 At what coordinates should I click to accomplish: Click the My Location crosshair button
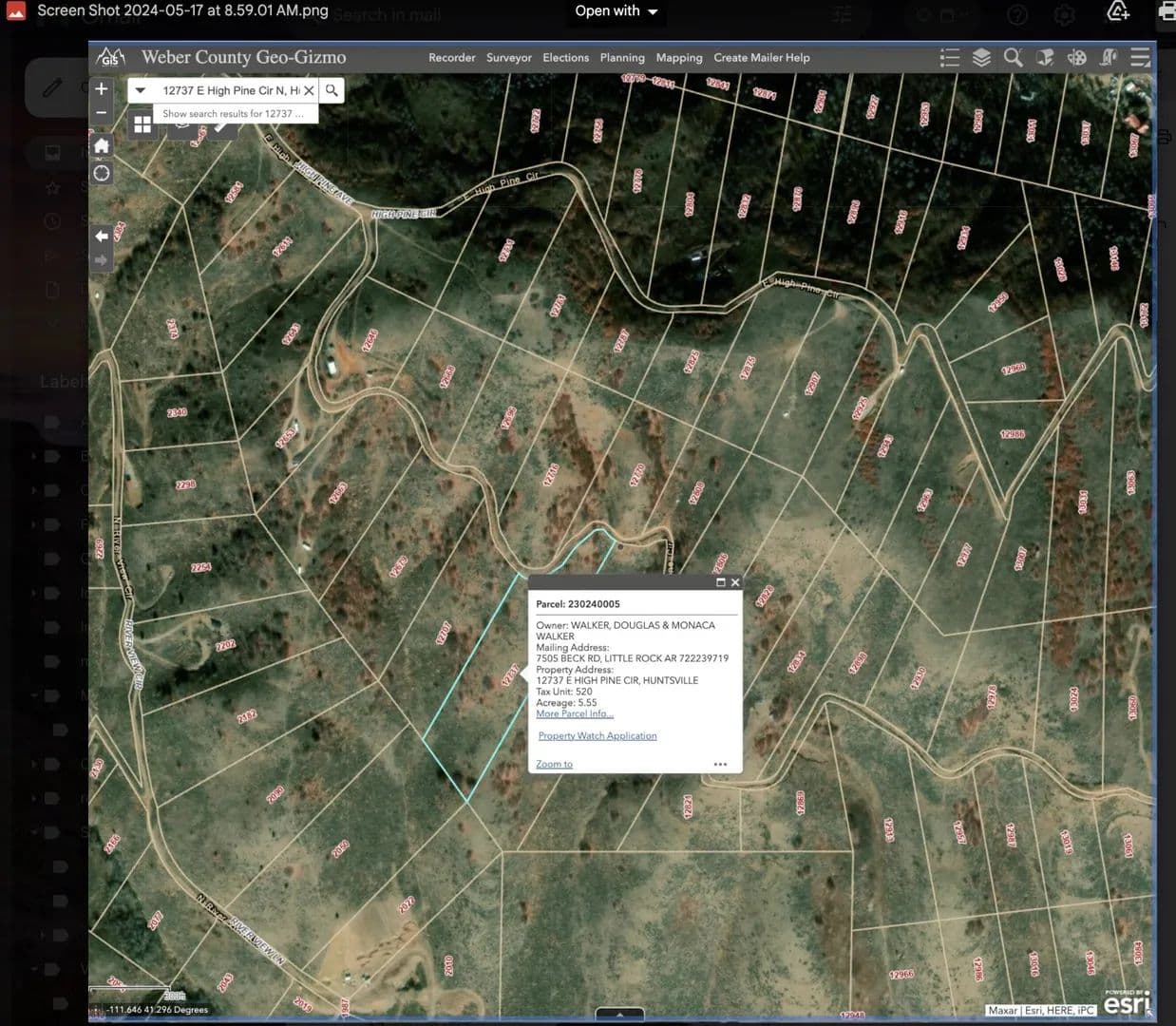(102, 174)
